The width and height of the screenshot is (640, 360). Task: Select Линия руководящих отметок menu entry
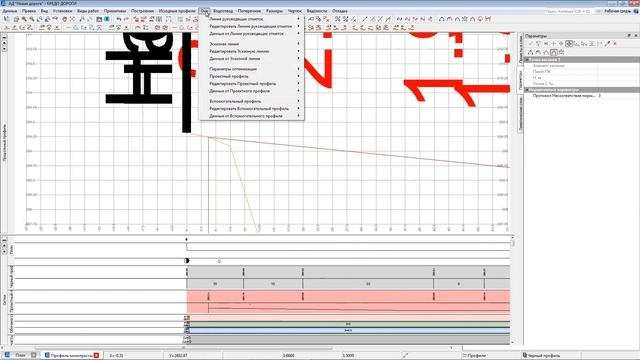coord(251,19)
